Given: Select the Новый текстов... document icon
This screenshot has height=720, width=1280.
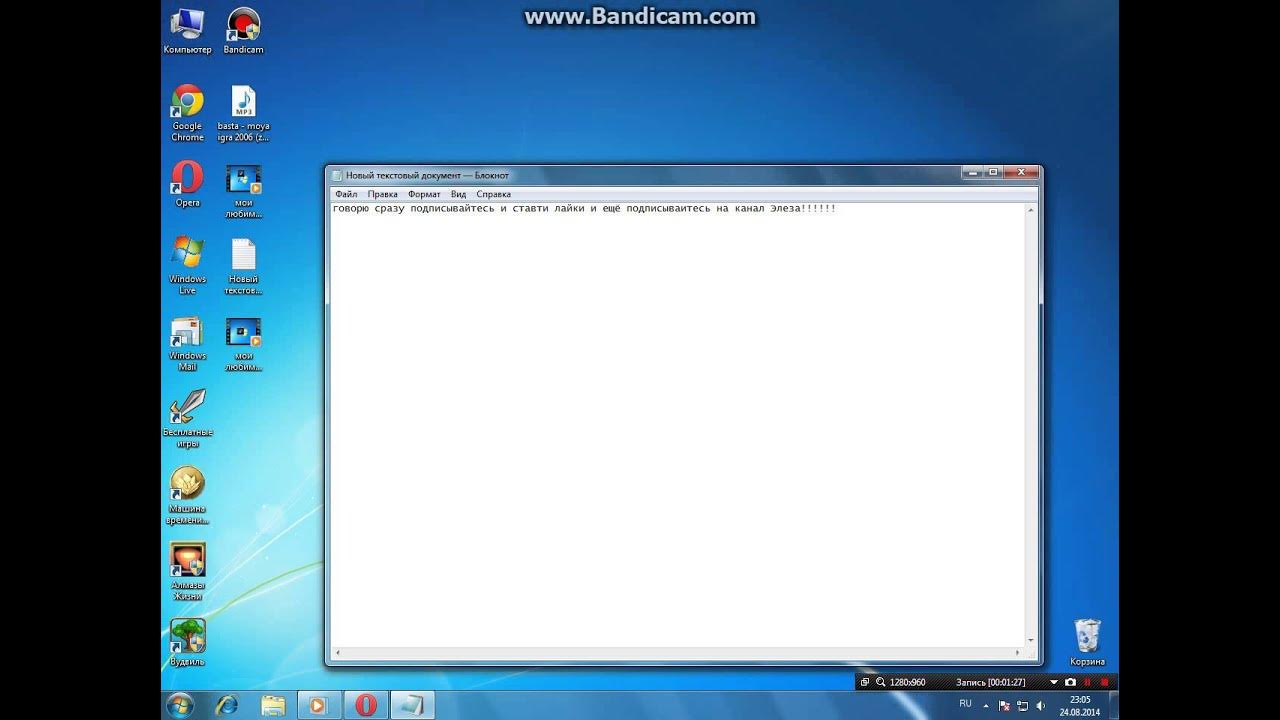Looking at the screenshot, I should [x=243, y=266].
